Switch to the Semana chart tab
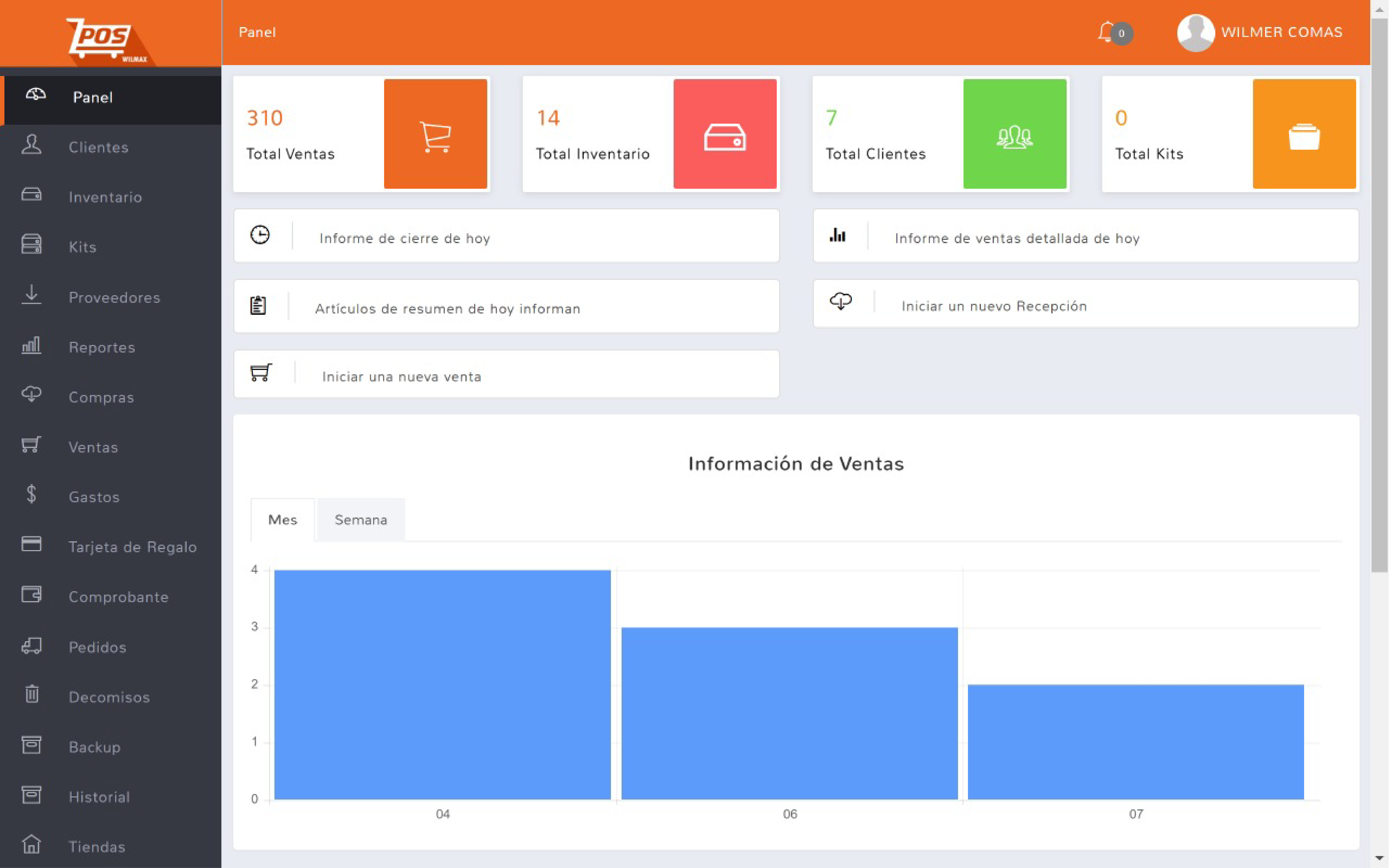 click(x=361, y=520)
